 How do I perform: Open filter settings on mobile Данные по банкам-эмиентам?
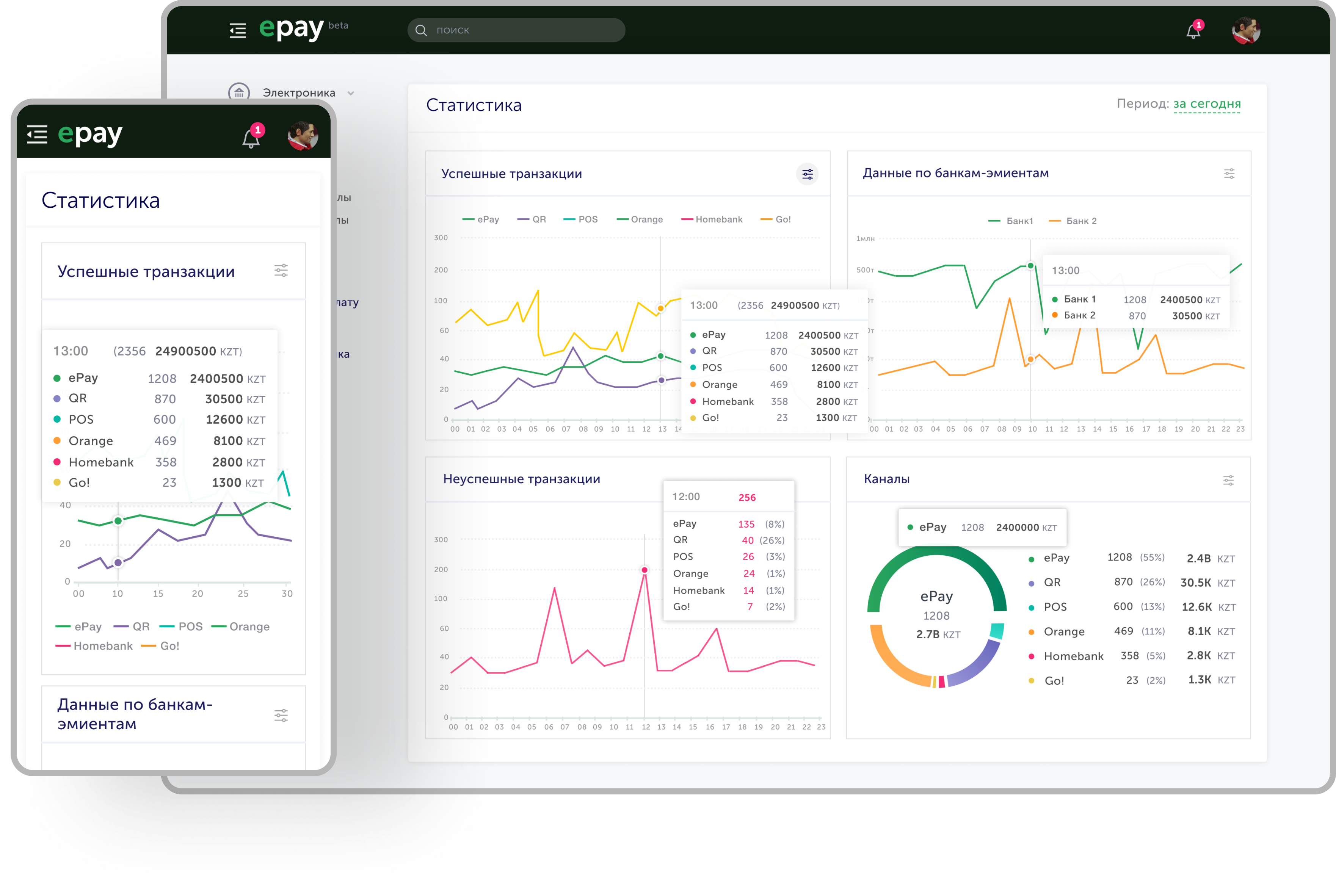pyautogui.click(x=281, y=716)
